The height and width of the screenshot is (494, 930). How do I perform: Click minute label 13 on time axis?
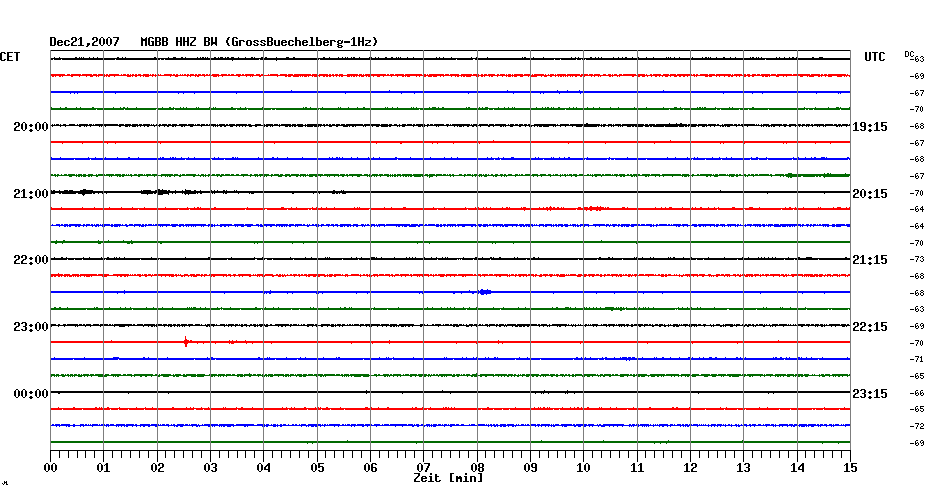744,468
